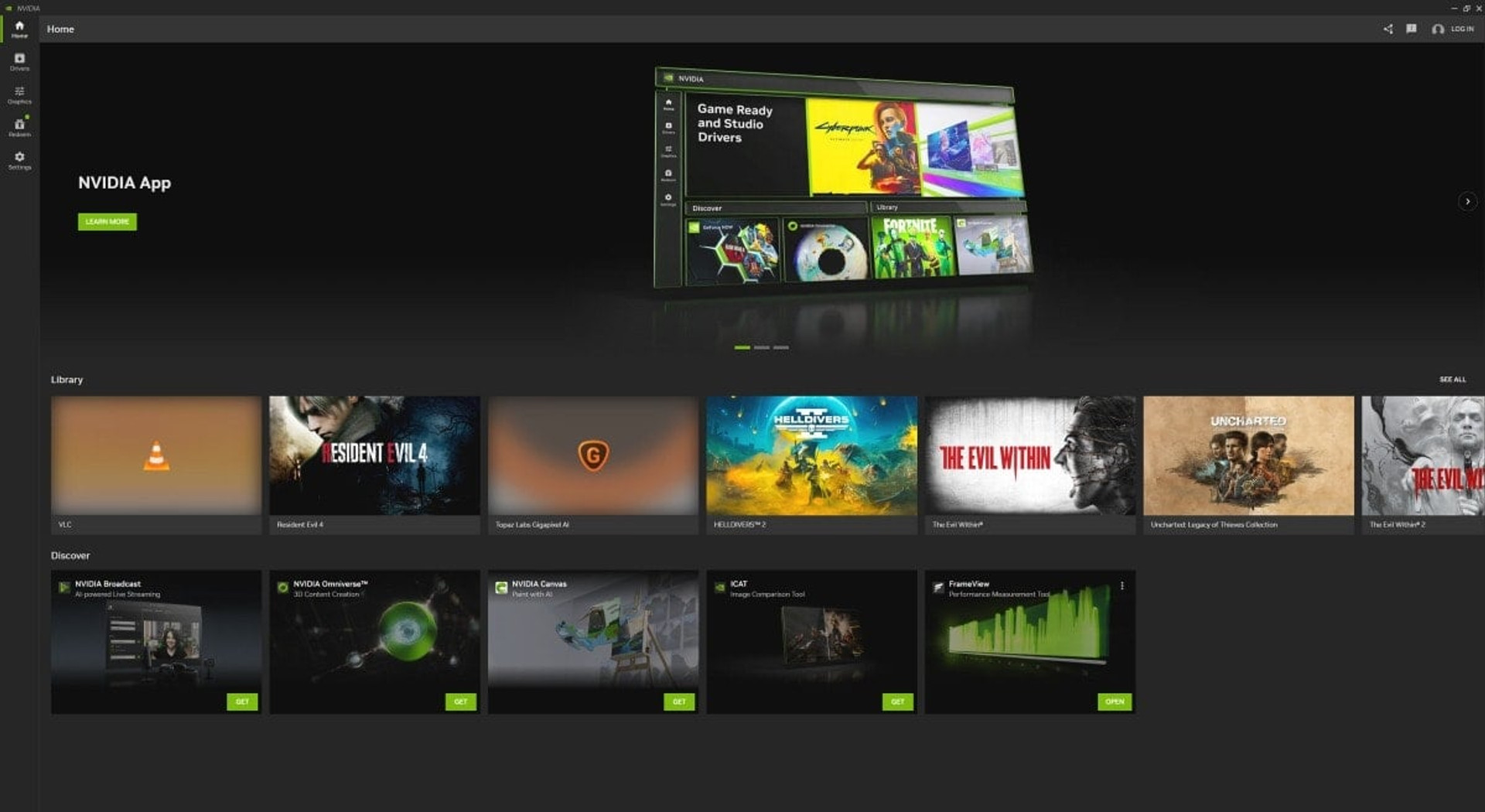This screenshot has width=1485, height=812.
Task: Click LOG IN in top-right corner
Action: pyautogui.click(x=1453, y=29)
